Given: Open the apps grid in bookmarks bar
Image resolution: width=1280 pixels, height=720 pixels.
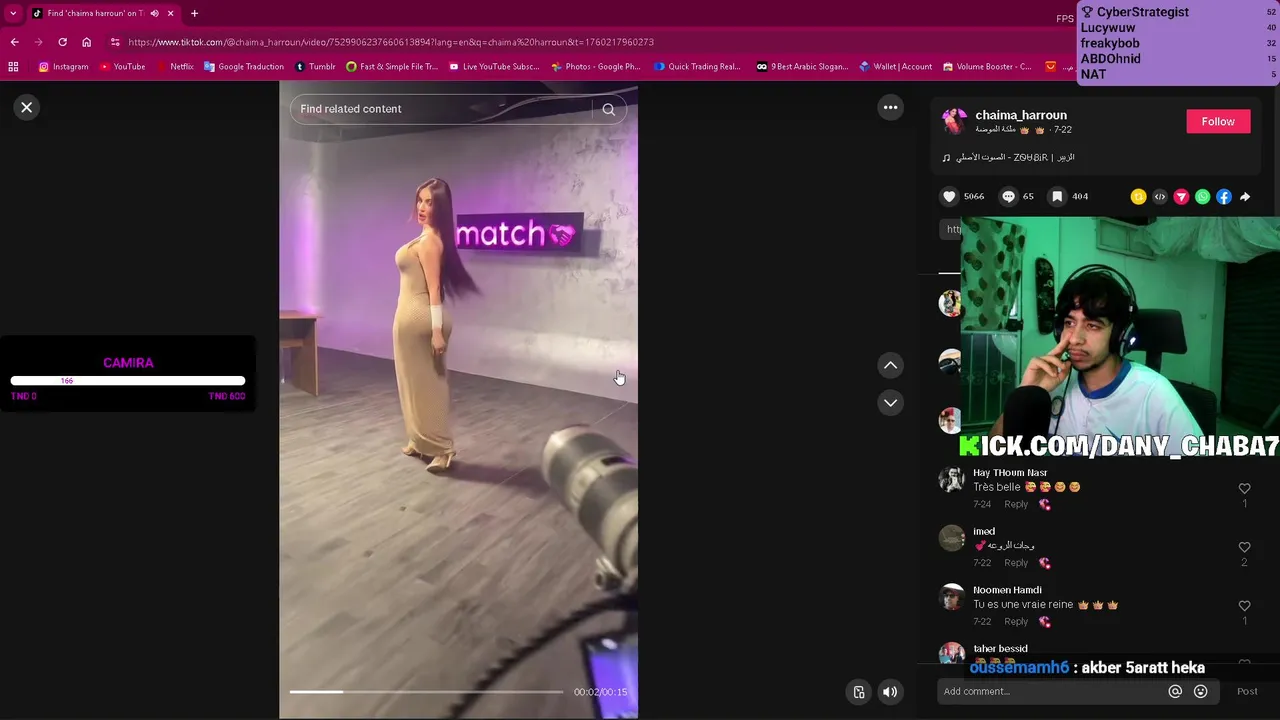Looking at the screenshot, I should click(x=13, y=67).
